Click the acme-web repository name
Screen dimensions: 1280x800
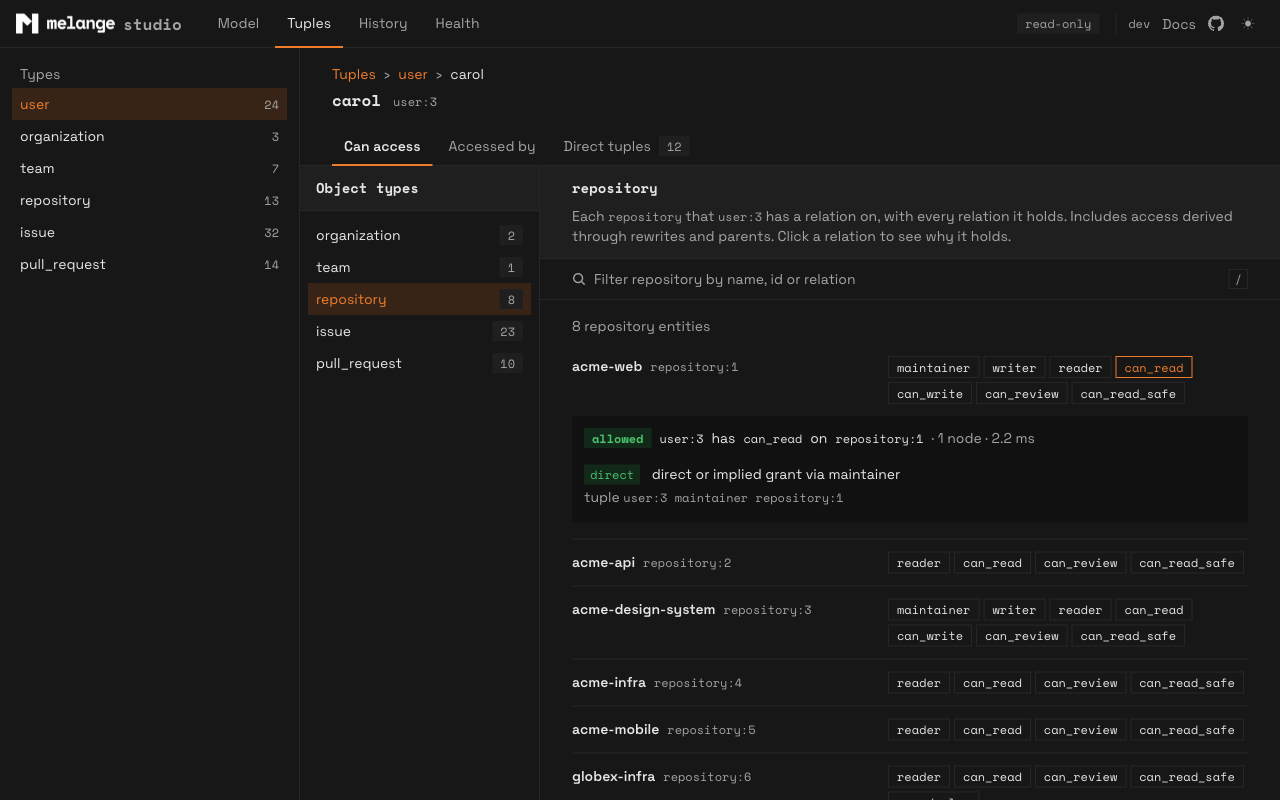607,367
